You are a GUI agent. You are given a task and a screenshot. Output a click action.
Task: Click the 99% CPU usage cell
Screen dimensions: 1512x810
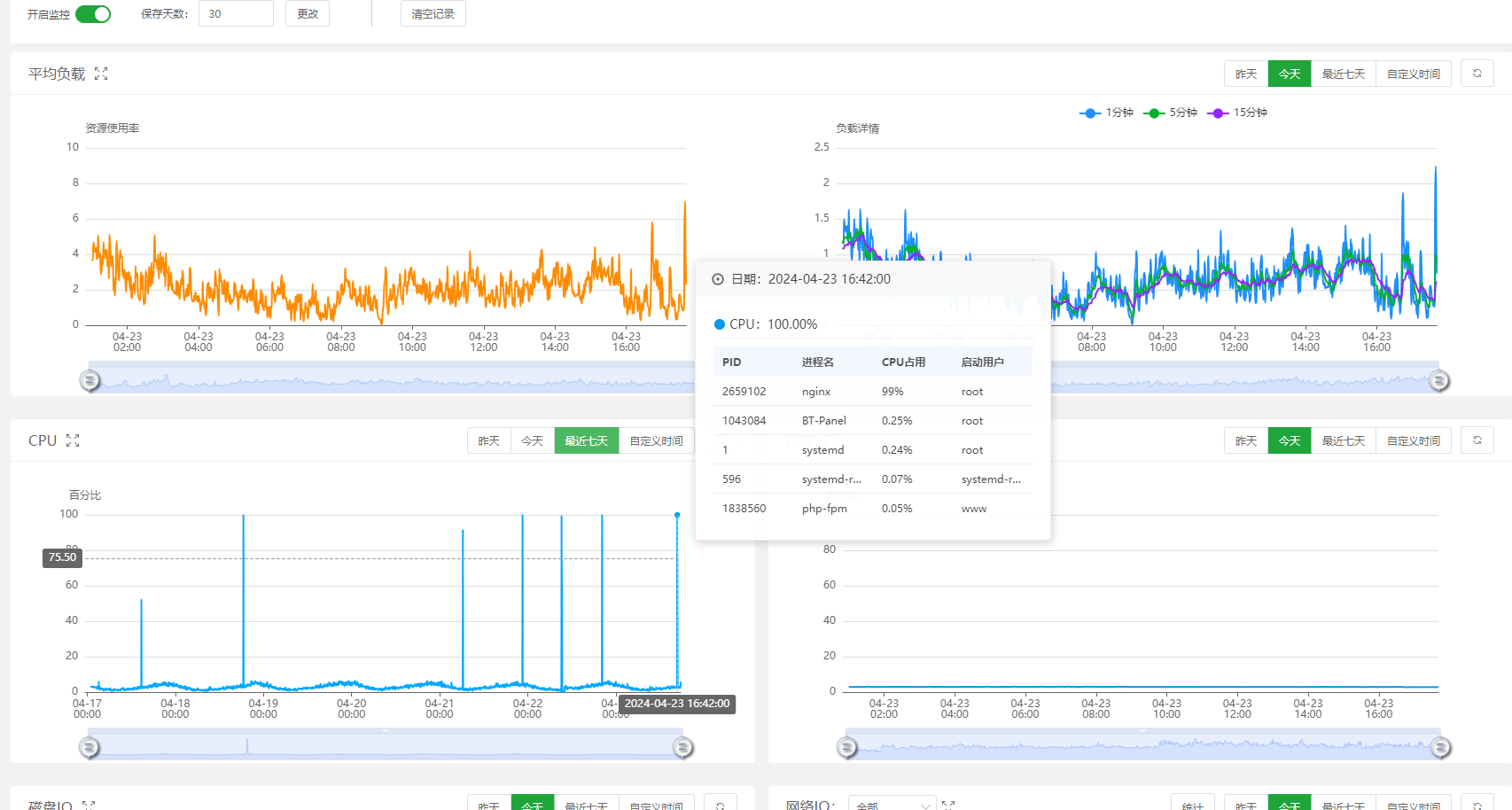(892, 392)
